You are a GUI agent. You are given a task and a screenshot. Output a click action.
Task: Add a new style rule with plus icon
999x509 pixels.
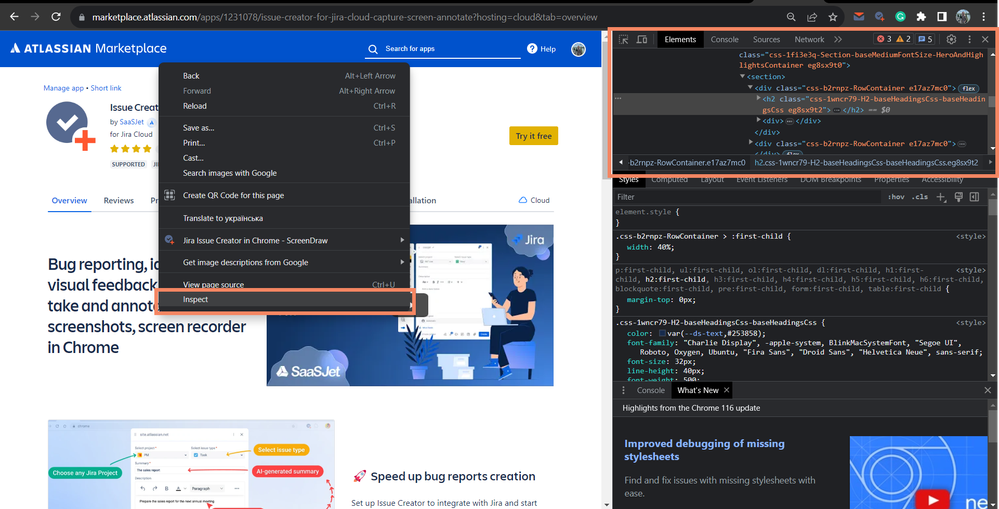(x=940, y=197)
